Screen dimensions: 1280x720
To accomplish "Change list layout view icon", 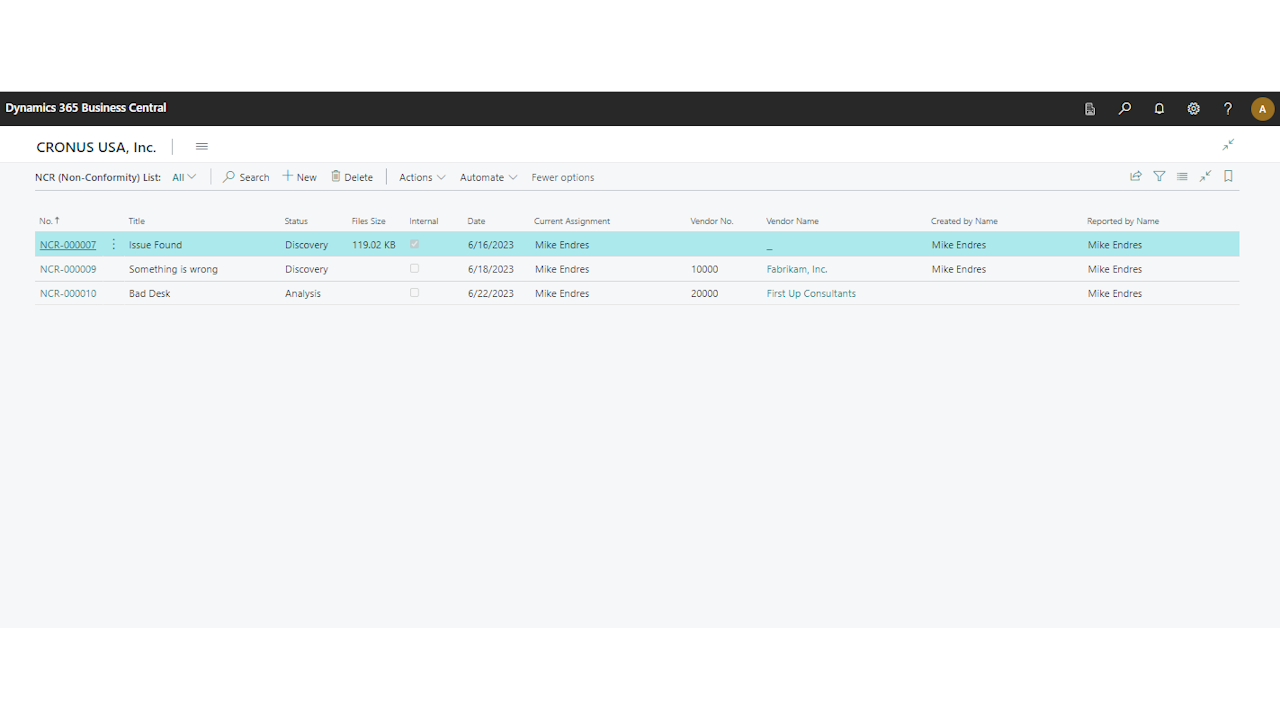I will click(x=1182, y=176).
